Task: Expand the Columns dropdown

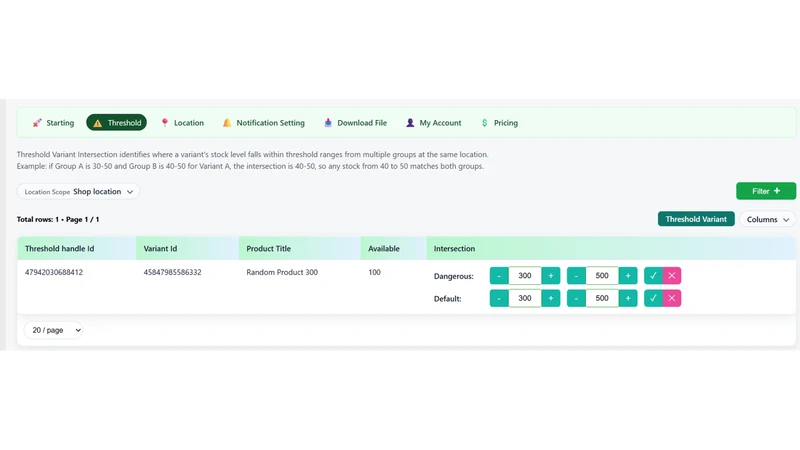Action: (x=767, y=219)
